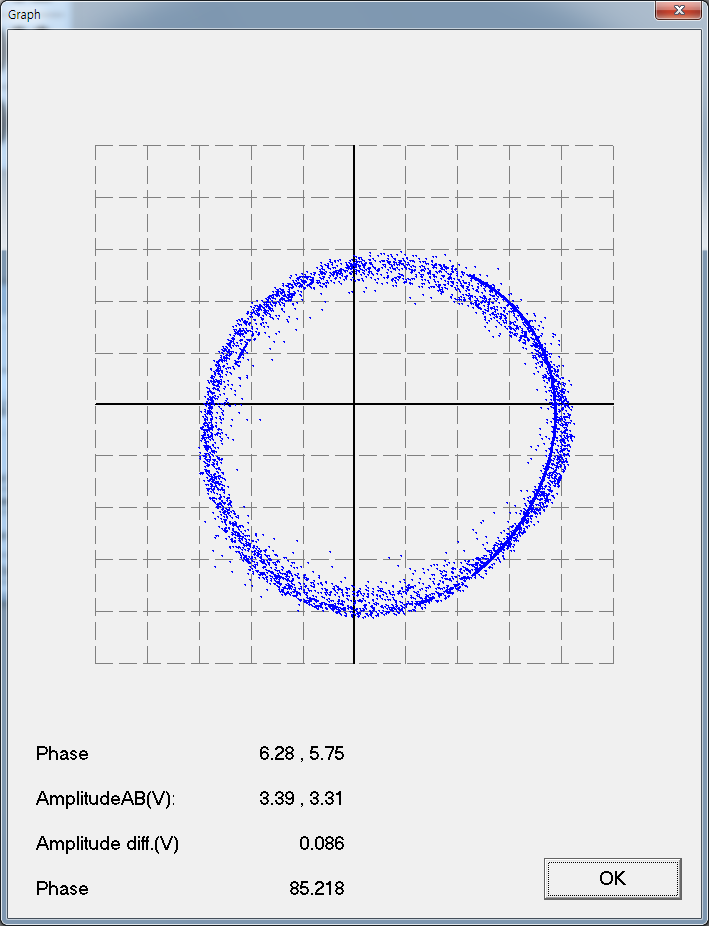Image resolution: width=709 pixels, height=926 pixels.
Task: Select the Phase label below Amplitude diff
Action: pos(62,889)
